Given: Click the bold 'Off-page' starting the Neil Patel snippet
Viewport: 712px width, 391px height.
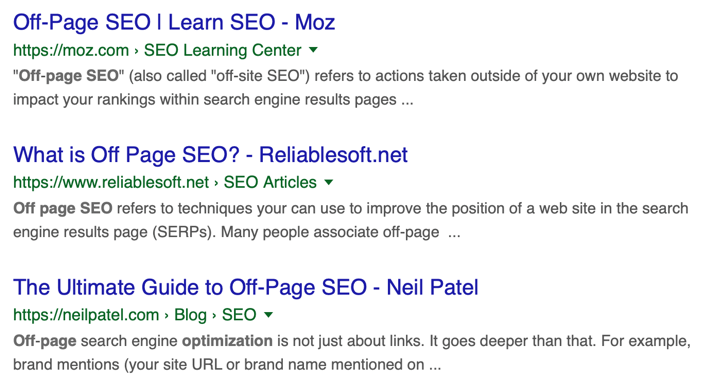Looking at the screenshot, I should click(x=44, y=341).
